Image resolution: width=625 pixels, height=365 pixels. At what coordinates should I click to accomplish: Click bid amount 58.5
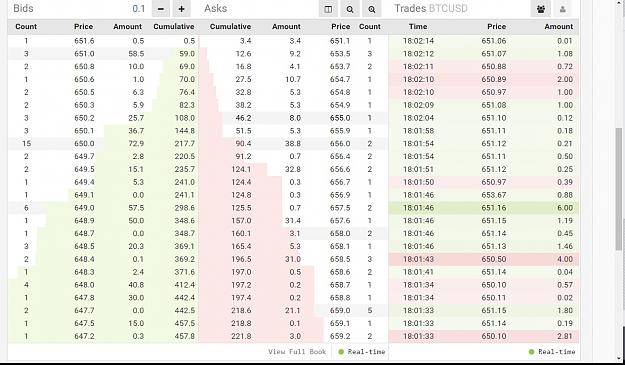[x=136, y=54]
